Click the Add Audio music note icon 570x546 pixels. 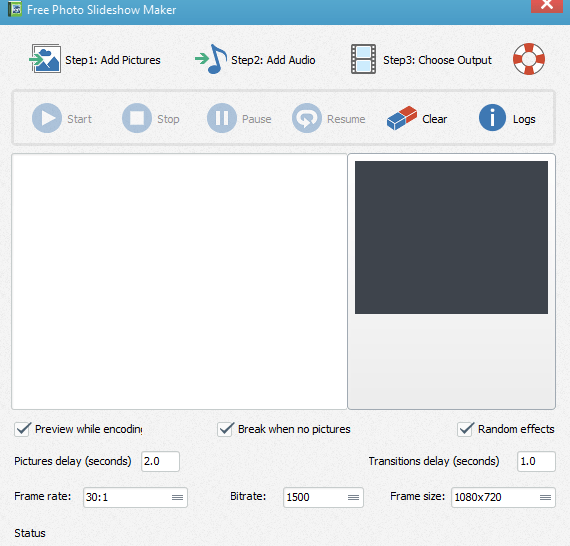click(x=211, y=59)
